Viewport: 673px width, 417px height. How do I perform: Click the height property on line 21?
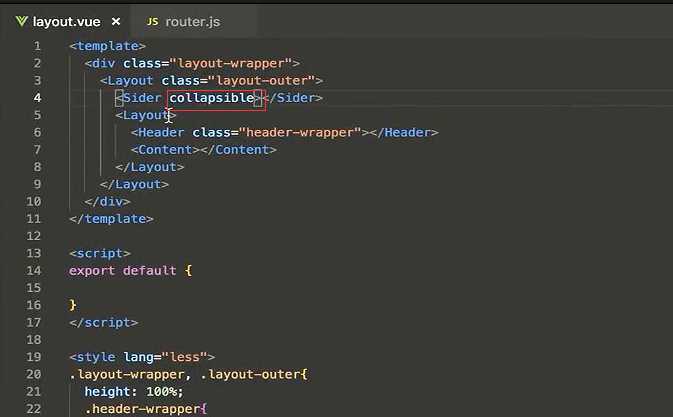click(x=107, y=392)
